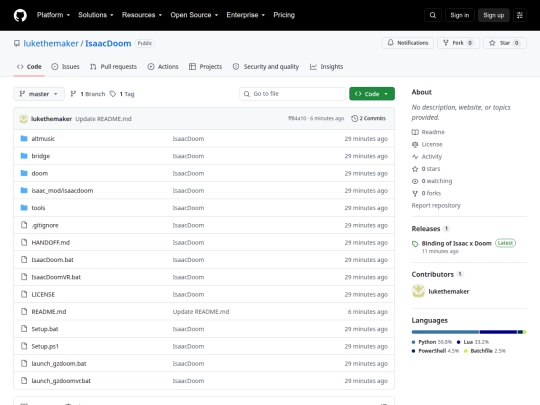Click the Python segment in languages bar
This screenshot has width=540, height=405.
pyautogui.click(x=445, y=332)
